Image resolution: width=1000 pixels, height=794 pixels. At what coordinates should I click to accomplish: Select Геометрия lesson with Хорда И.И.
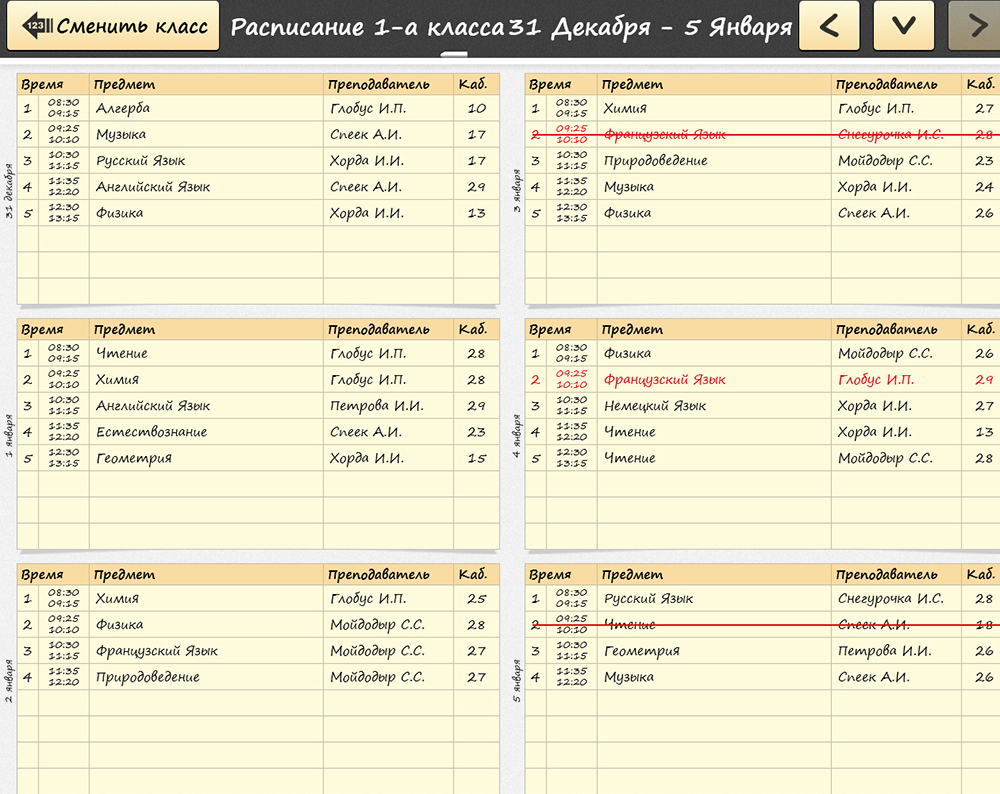(x=258, y=458)
